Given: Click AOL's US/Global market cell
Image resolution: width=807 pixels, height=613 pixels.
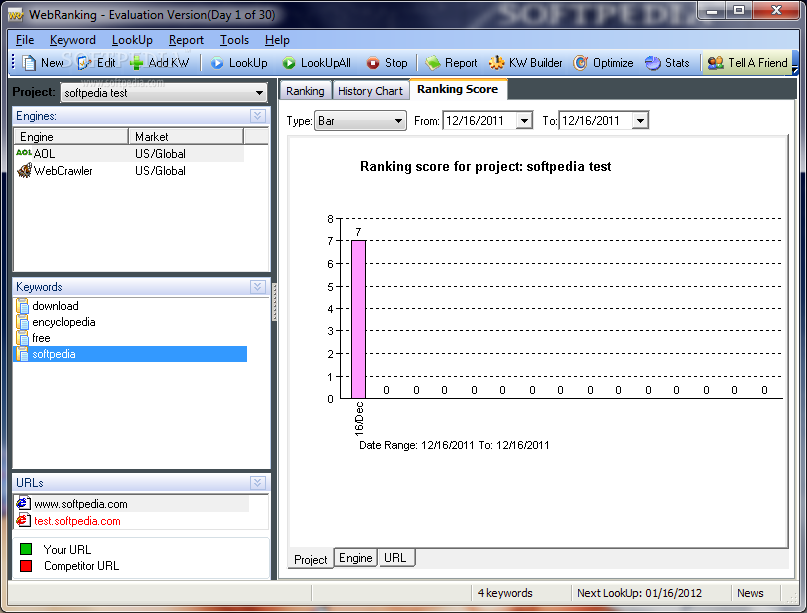Looking at the screenshot, I should click(160, 153).
